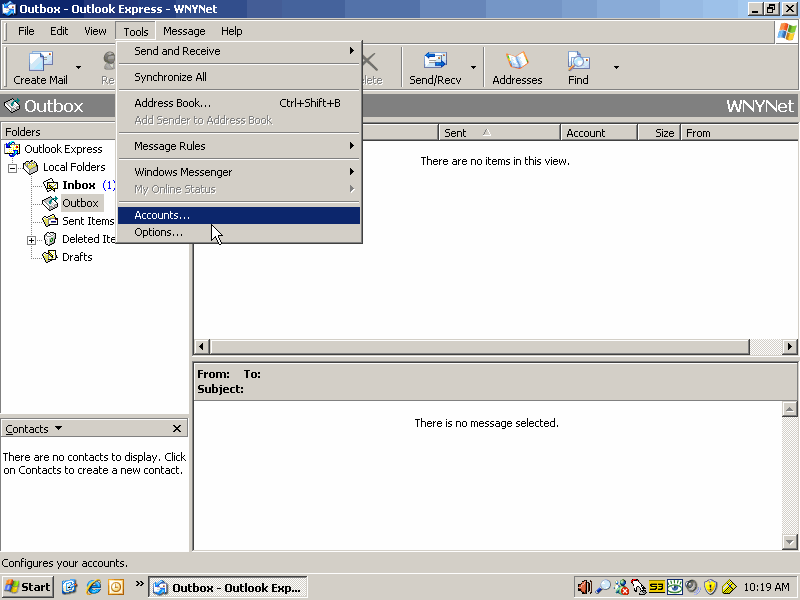Open the Help menu
Viewport: 800px width, 600px height.
pos(231,31)
